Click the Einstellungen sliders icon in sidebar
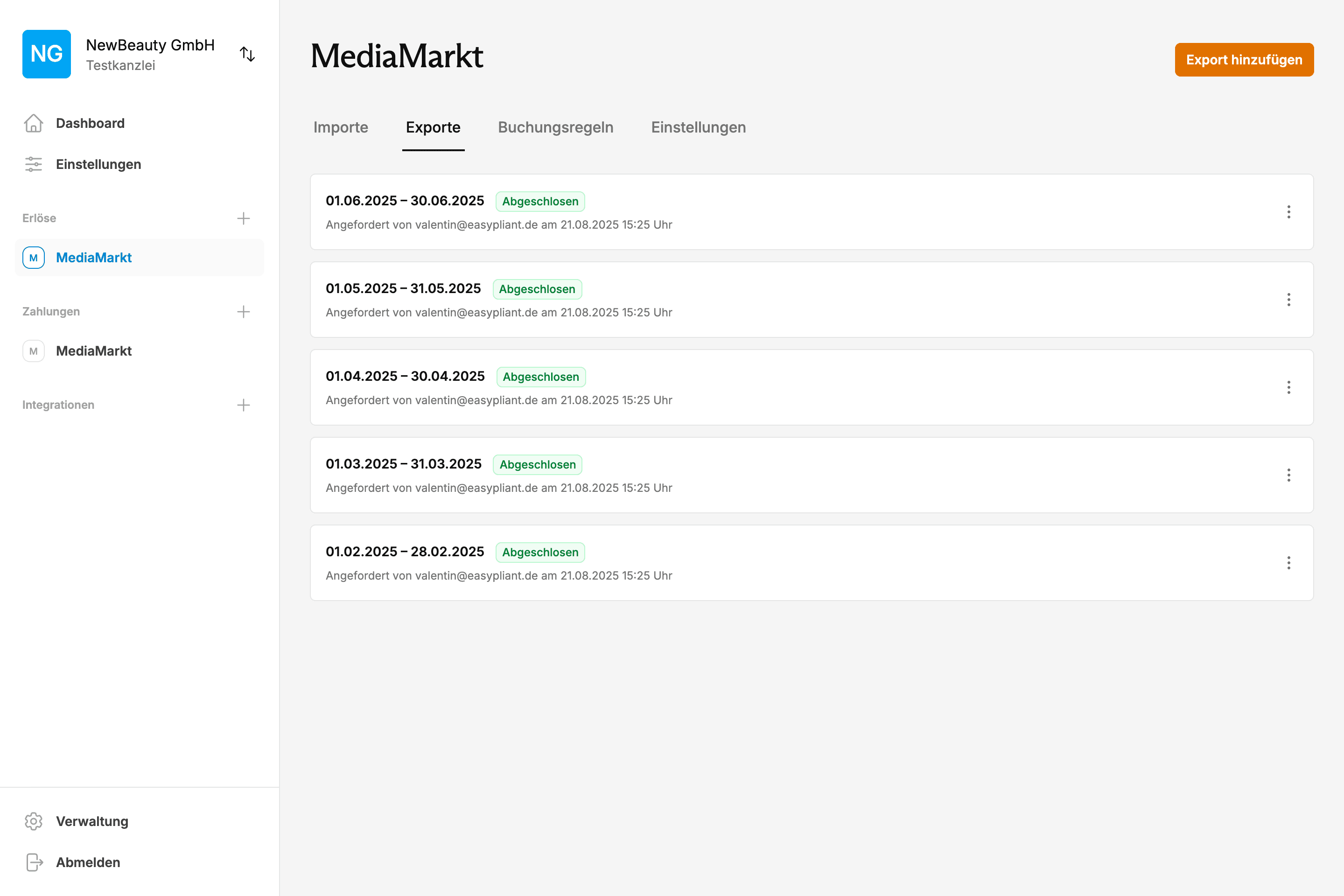This screenshot has width=1344, height=896. (34, 164)
